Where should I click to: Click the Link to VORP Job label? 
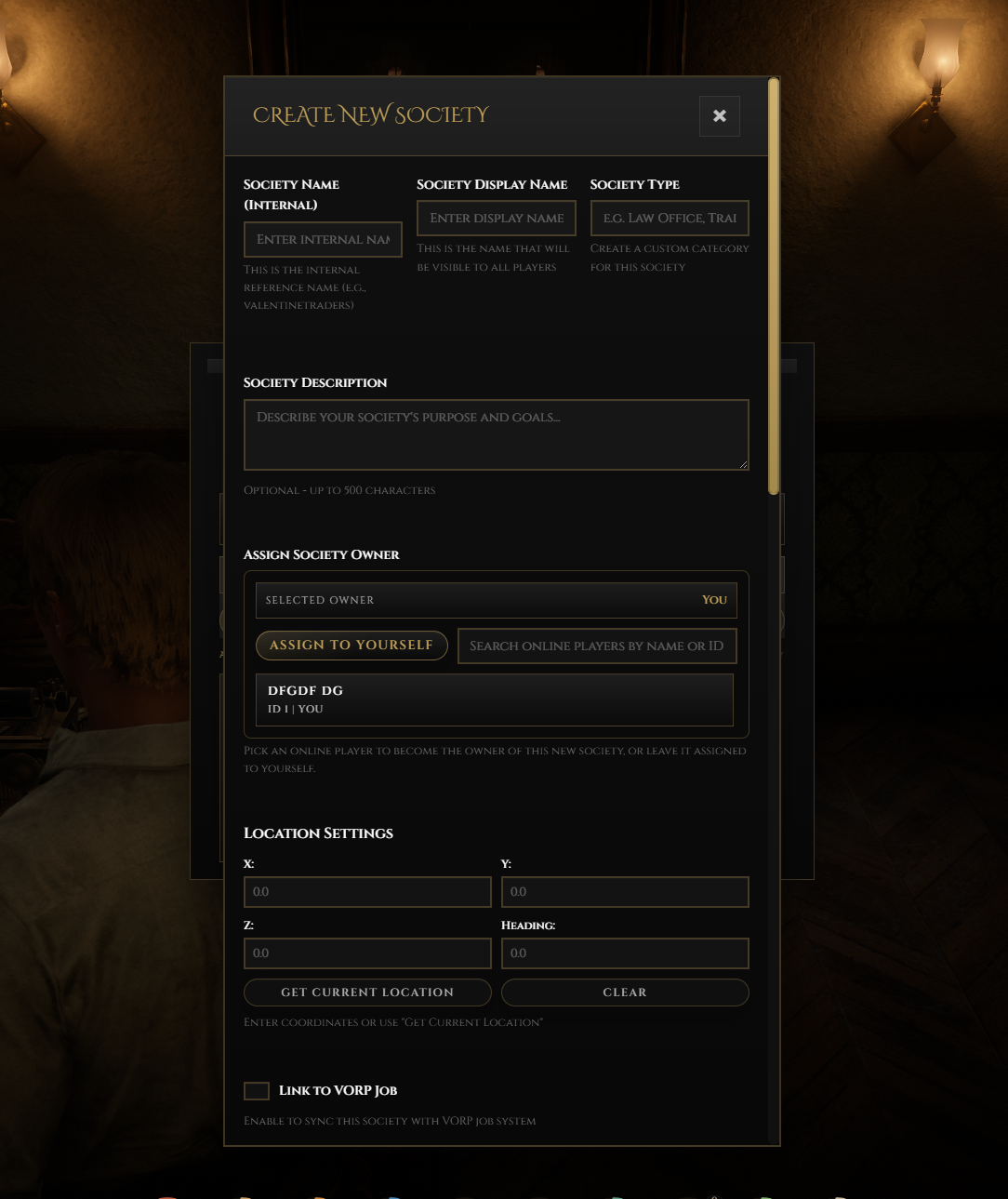pyautogui.click(x=338, y=1090)
